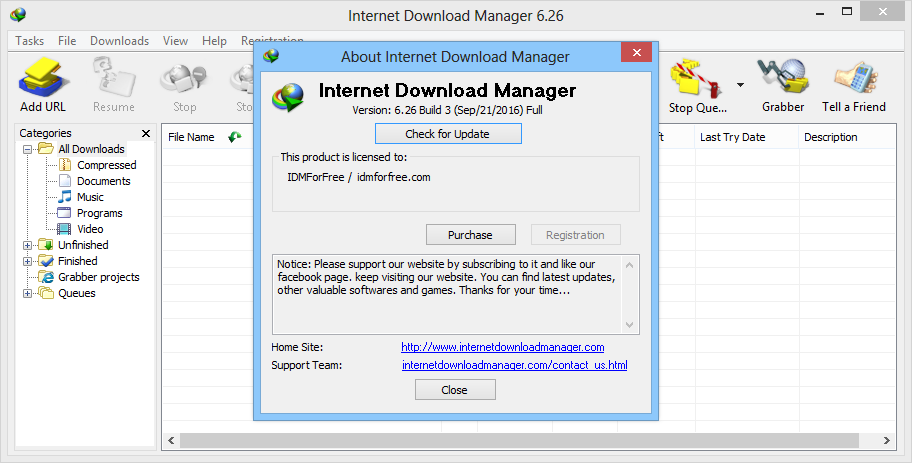
Task: Select All Downloads in category tree
Action: pyautogui.click(x=91, y=149)
